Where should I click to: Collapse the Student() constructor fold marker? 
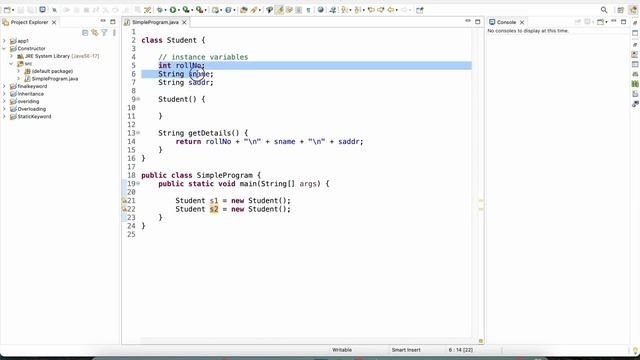tap(138, 99)
